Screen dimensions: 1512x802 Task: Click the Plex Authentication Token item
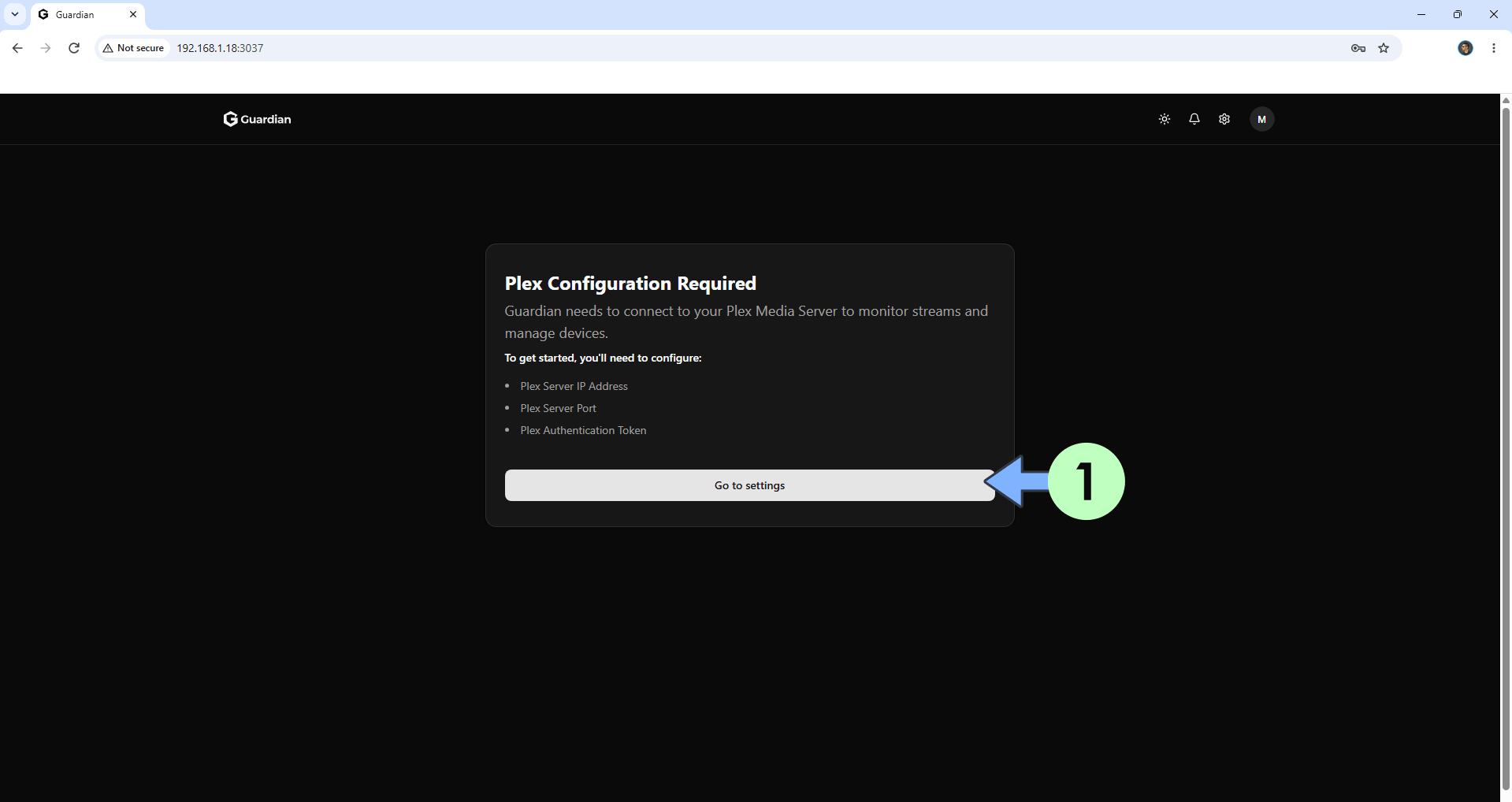(x=583, y=430)
